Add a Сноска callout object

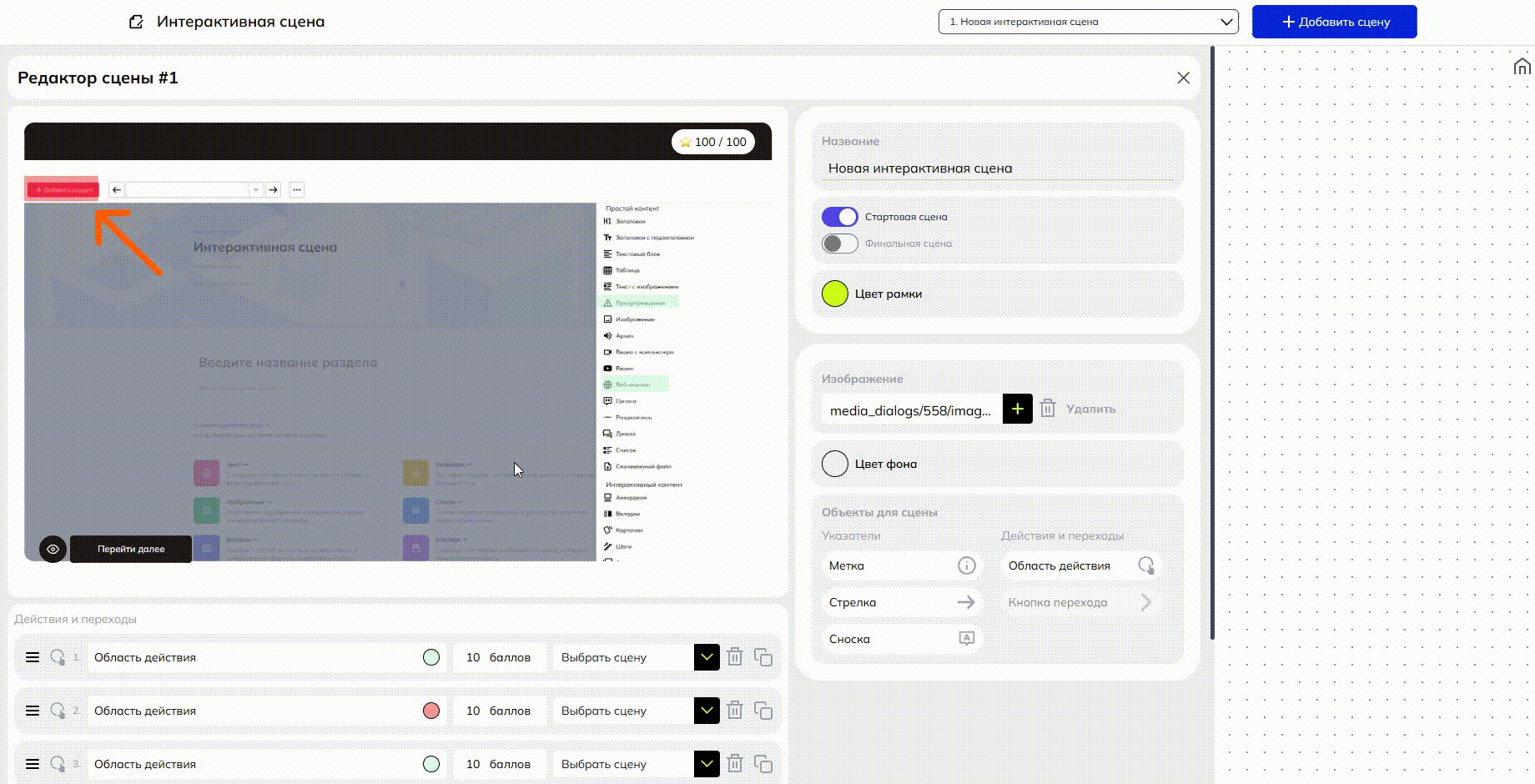[x=902, y=639]
